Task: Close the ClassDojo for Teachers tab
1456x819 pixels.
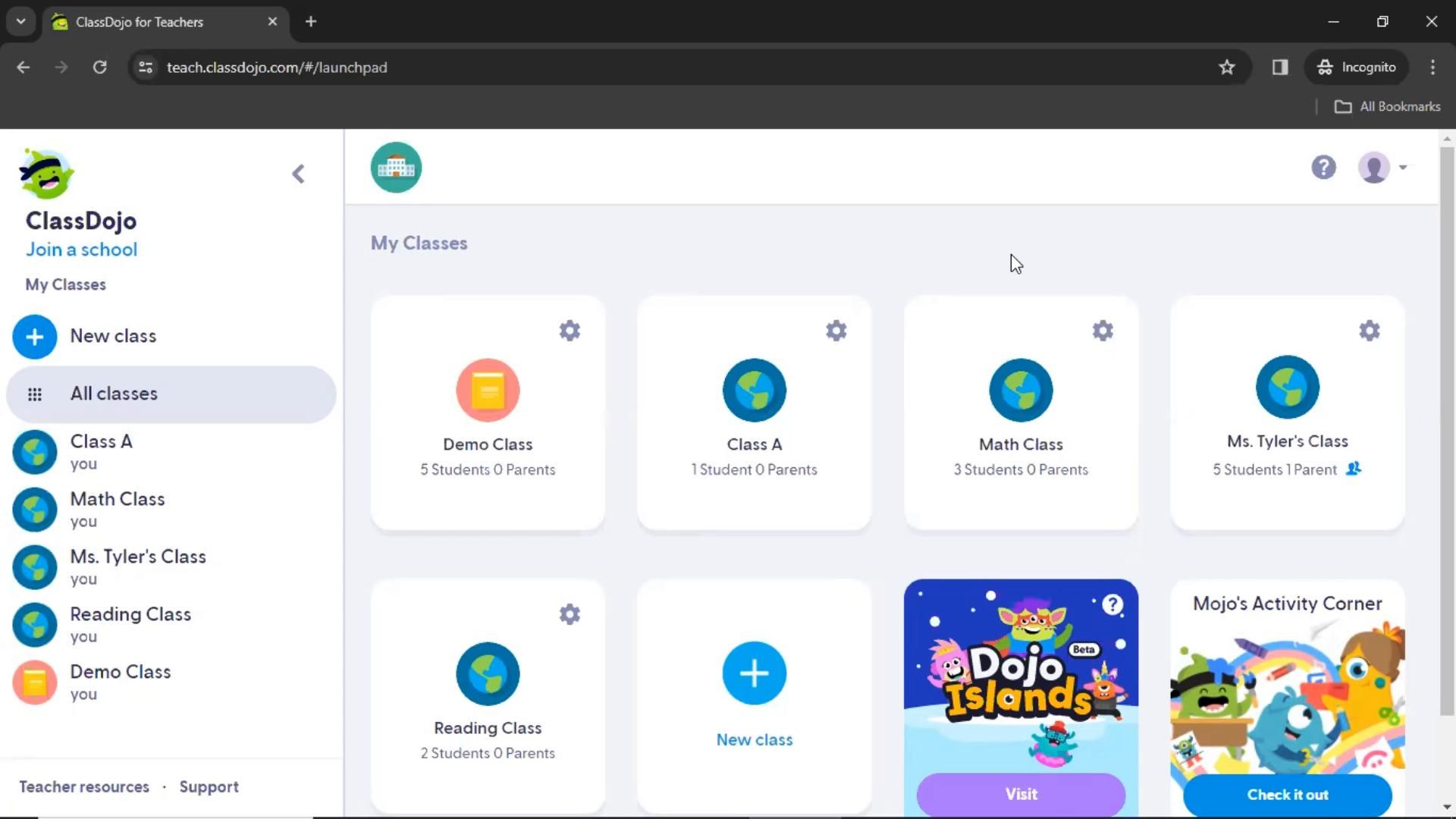Action: click(272, 22)
